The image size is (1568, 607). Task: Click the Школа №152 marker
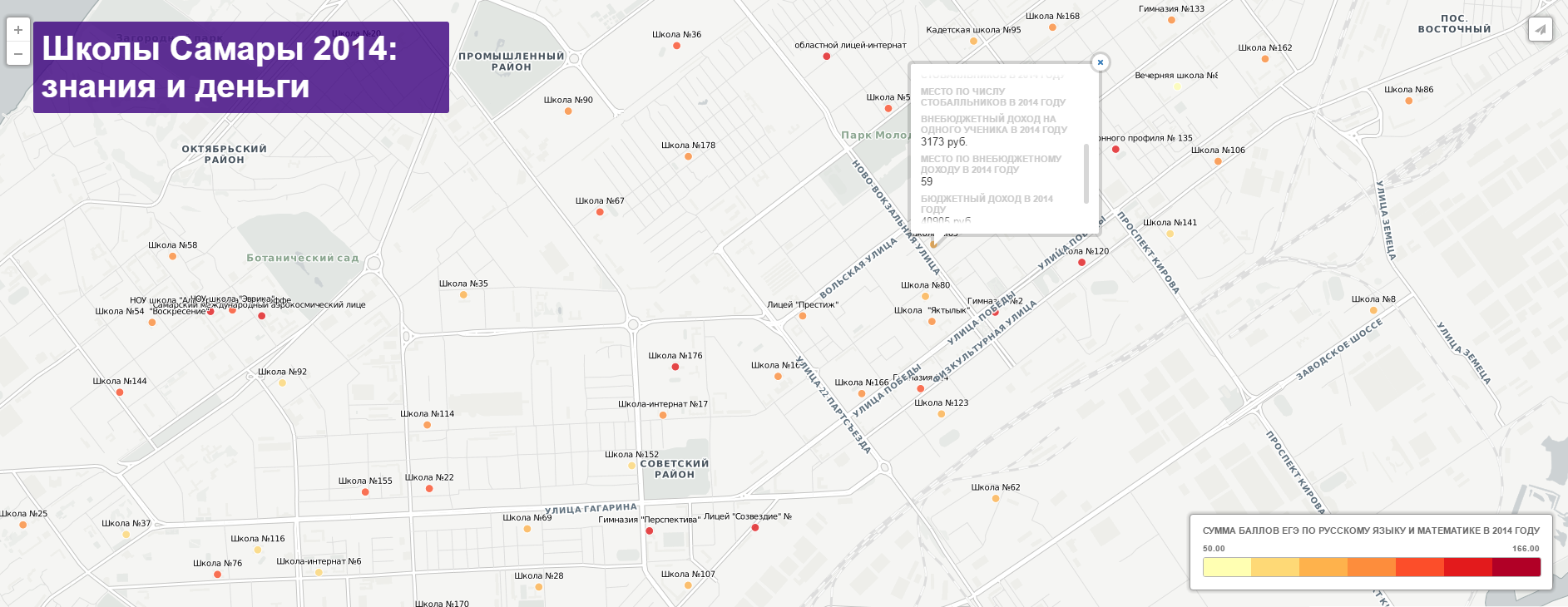click(632, 466)
